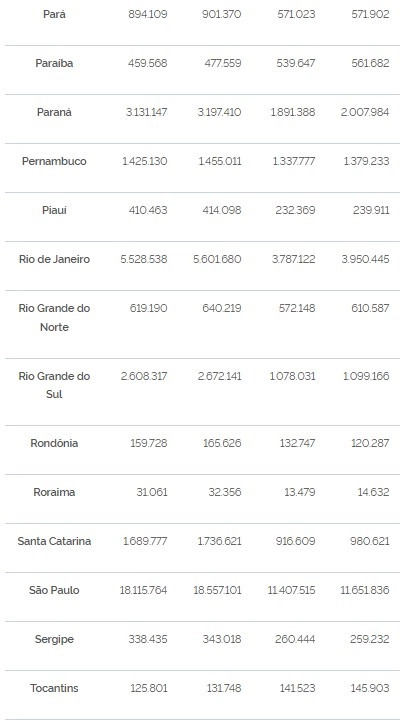Select value 5.601.680 in Rio de Janeiro row
401x722 pixels.
point(217,259)
